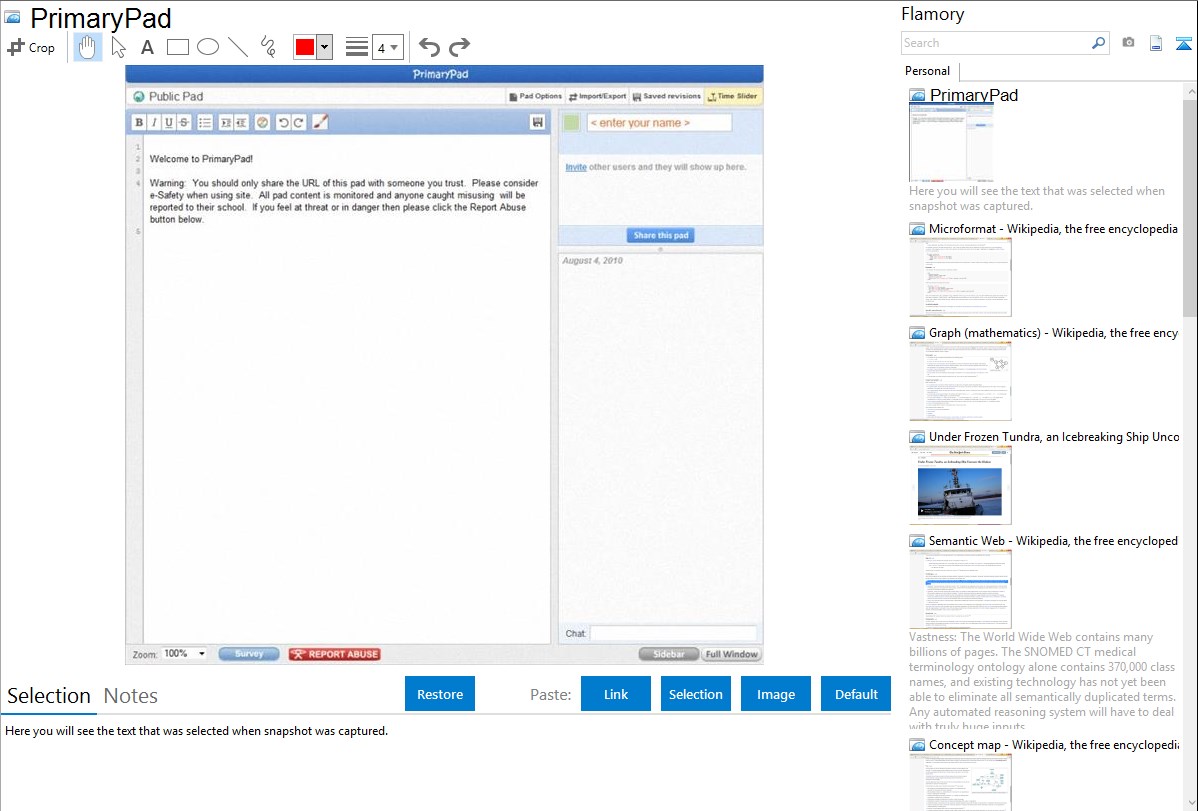This screenshot has height=811, width=1198.
Task: Switch to the Personal tab
Action: [928, 71]
